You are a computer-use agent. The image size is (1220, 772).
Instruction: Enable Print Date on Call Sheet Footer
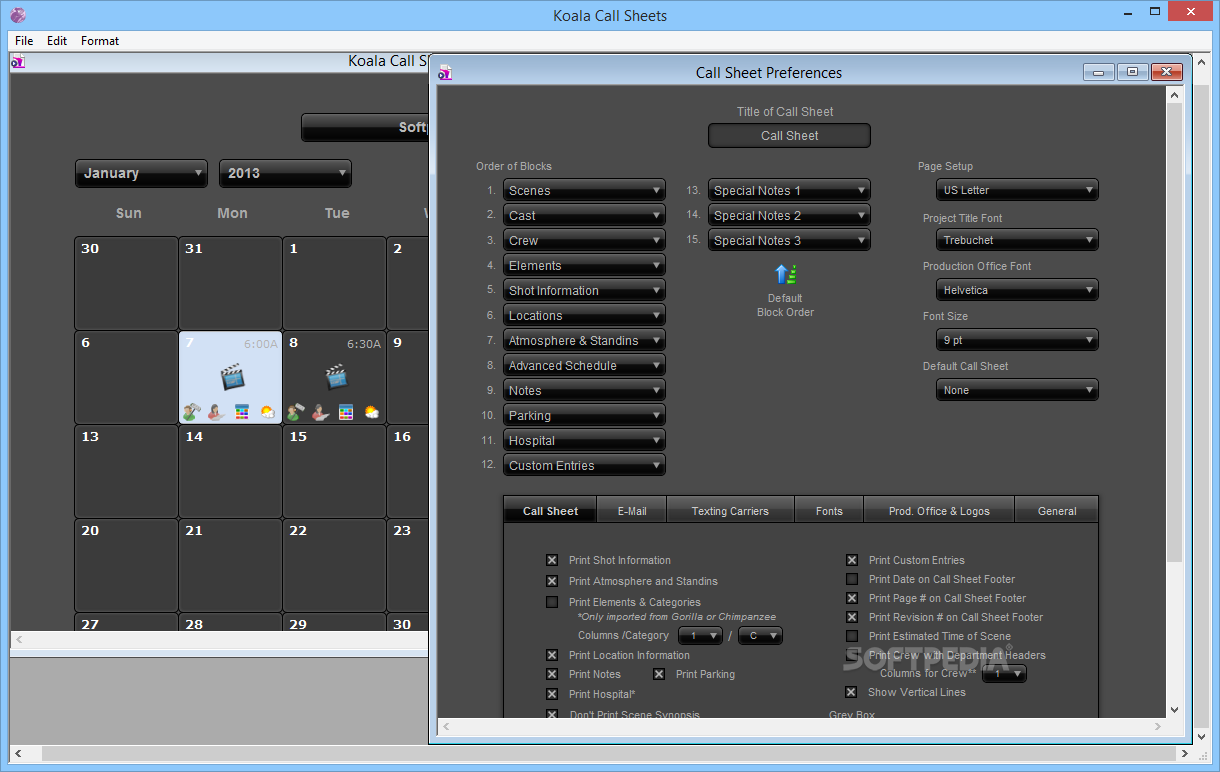point(852,579)
